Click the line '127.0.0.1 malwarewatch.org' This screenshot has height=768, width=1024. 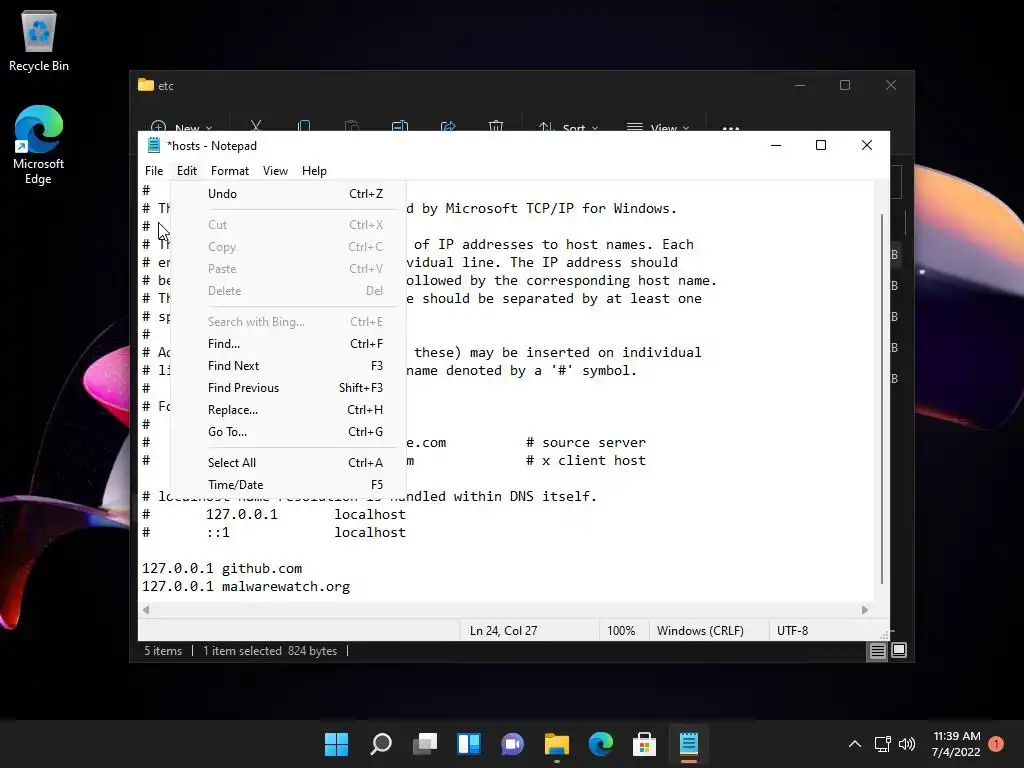(x=246, y=586)
